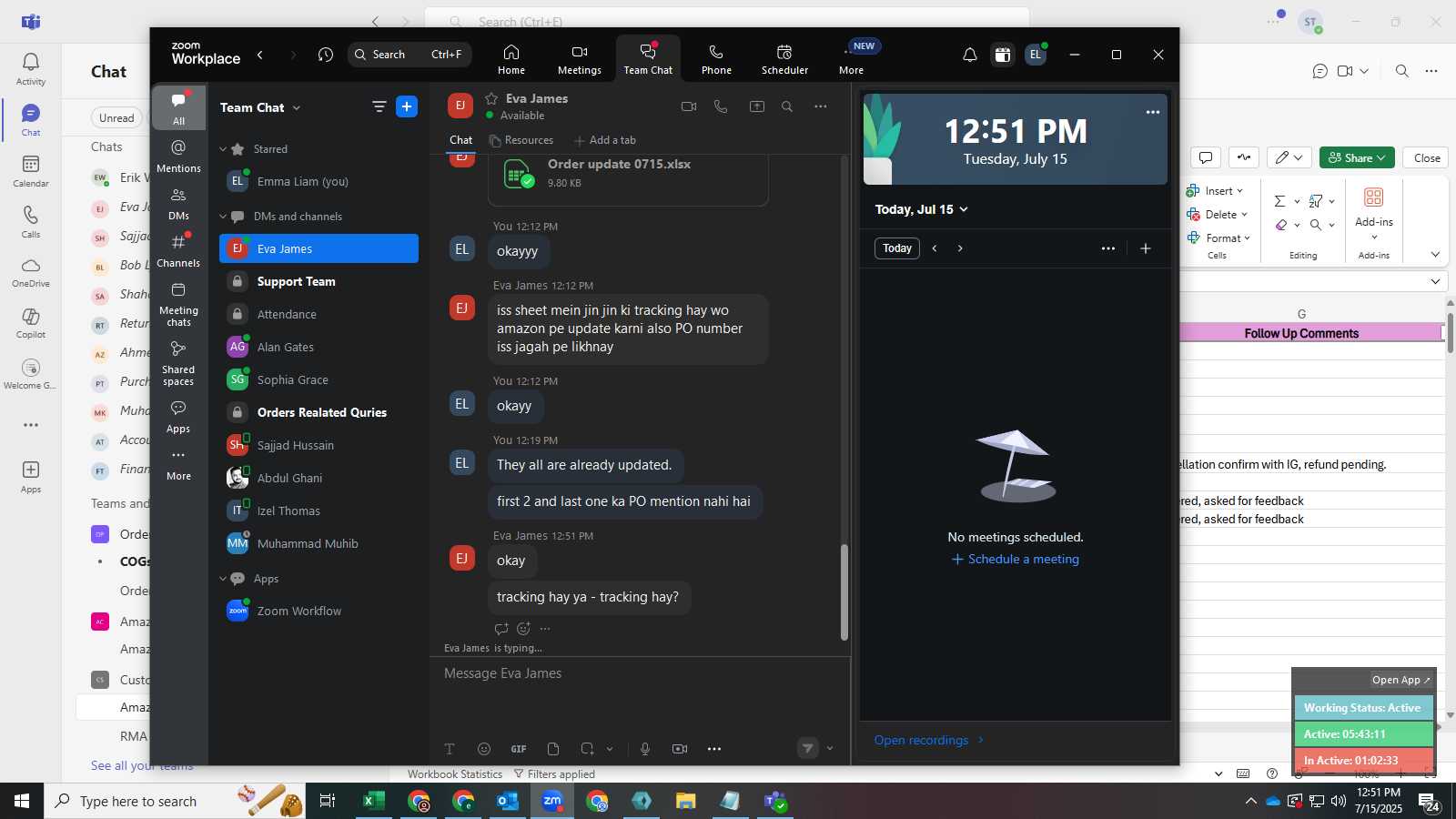Toggle text formatting in composer
Image resolution: width=1456 pixels, height=819 pixels.
click(450, 749)
